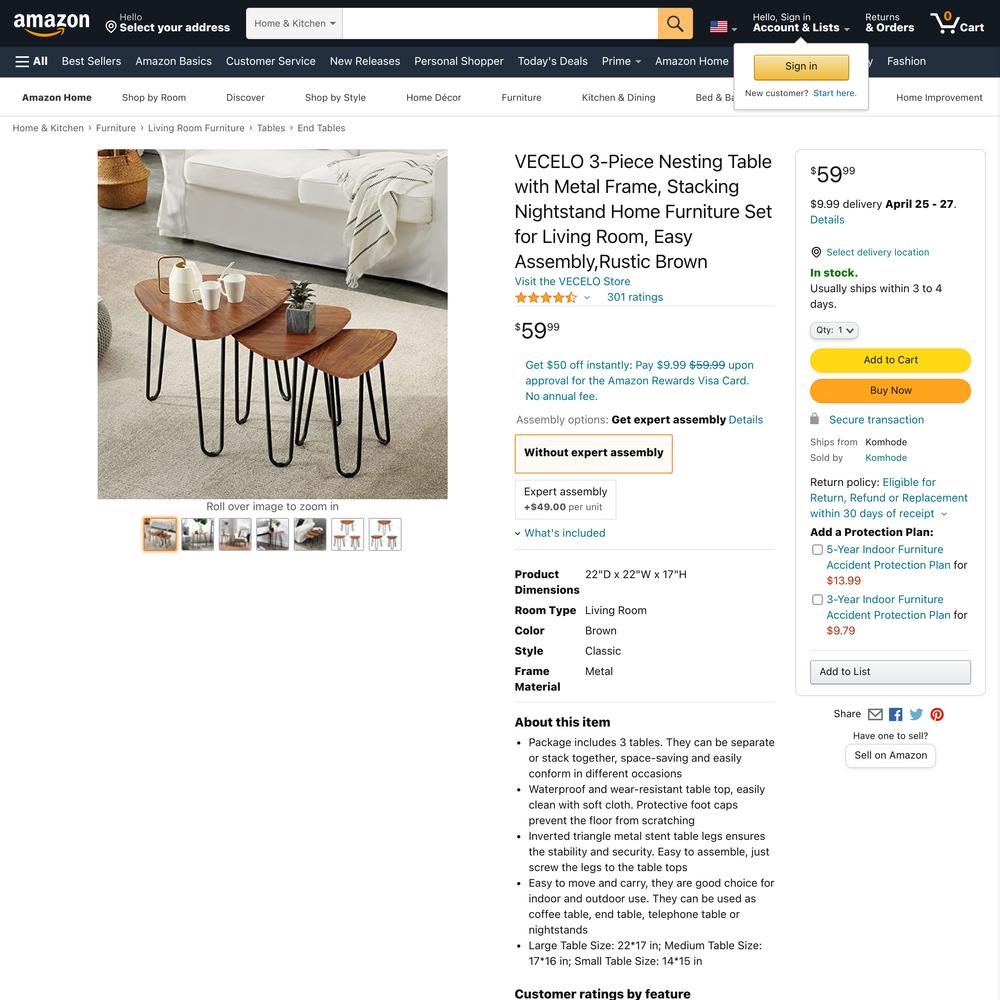This screenshot has height=1000, width=1000.
Task: Share on Pinterest icon
Action: pyautogui.click(x=936, y=714)
